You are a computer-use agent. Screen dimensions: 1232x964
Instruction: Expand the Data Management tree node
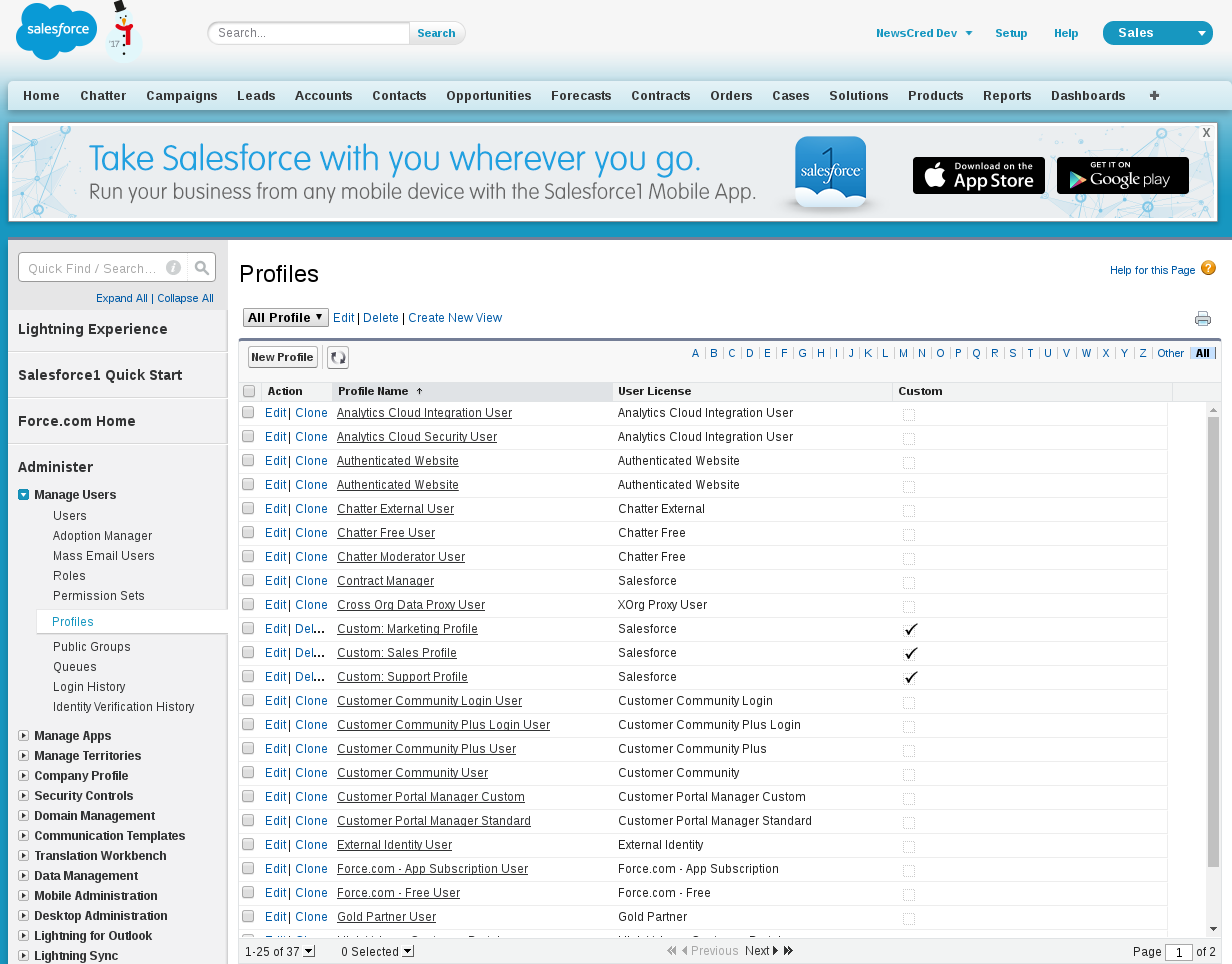(23, 875)
